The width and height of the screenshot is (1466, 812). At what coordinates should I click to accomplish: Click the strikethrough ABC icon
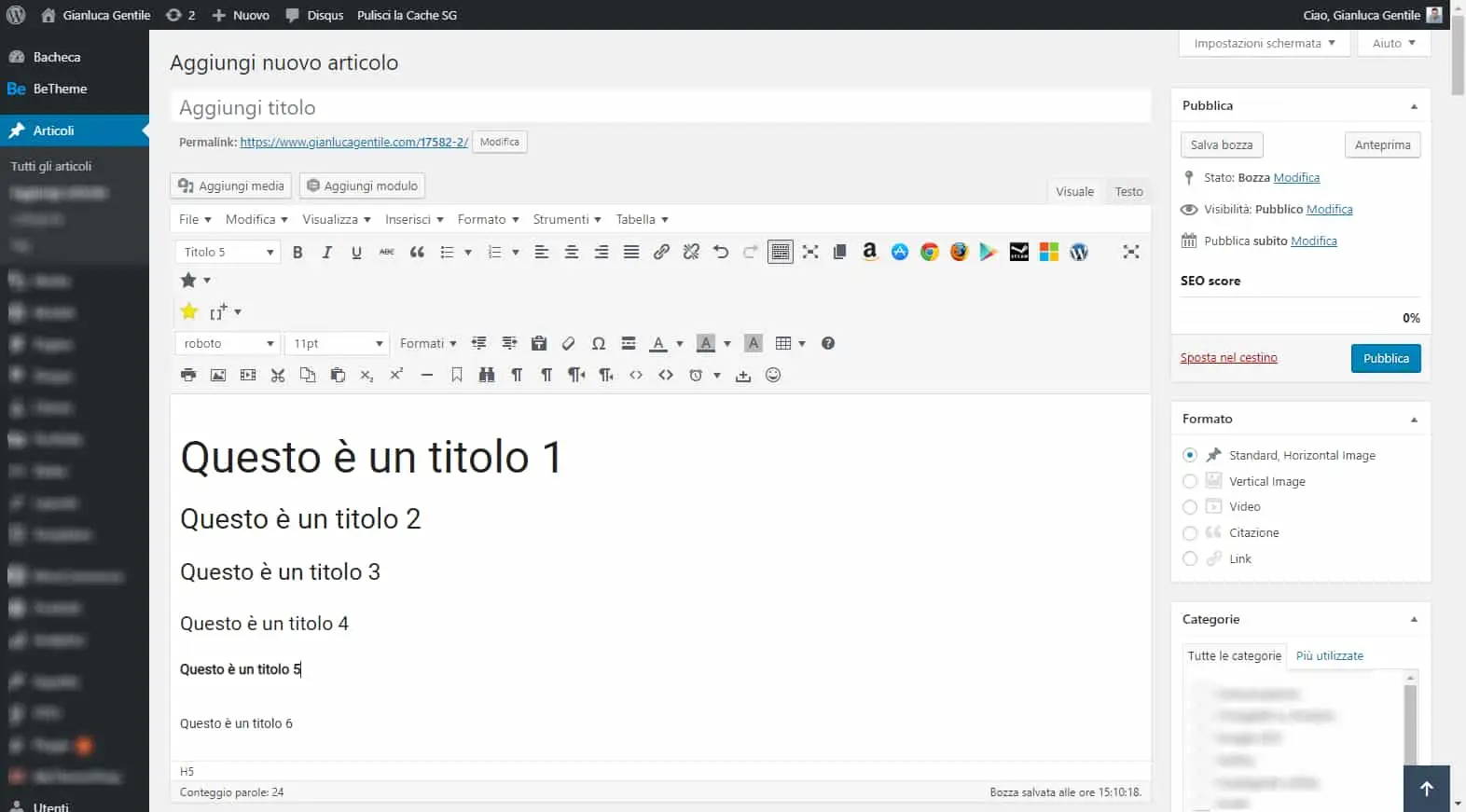386,253
